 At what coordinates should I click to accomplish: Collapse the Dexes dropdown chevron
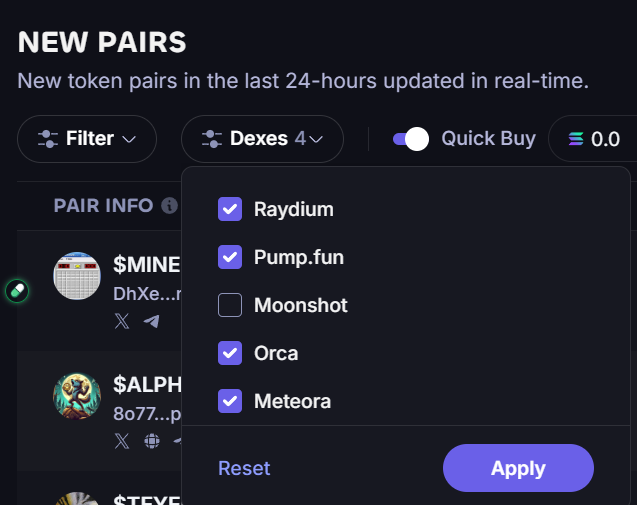click(316, 140)
